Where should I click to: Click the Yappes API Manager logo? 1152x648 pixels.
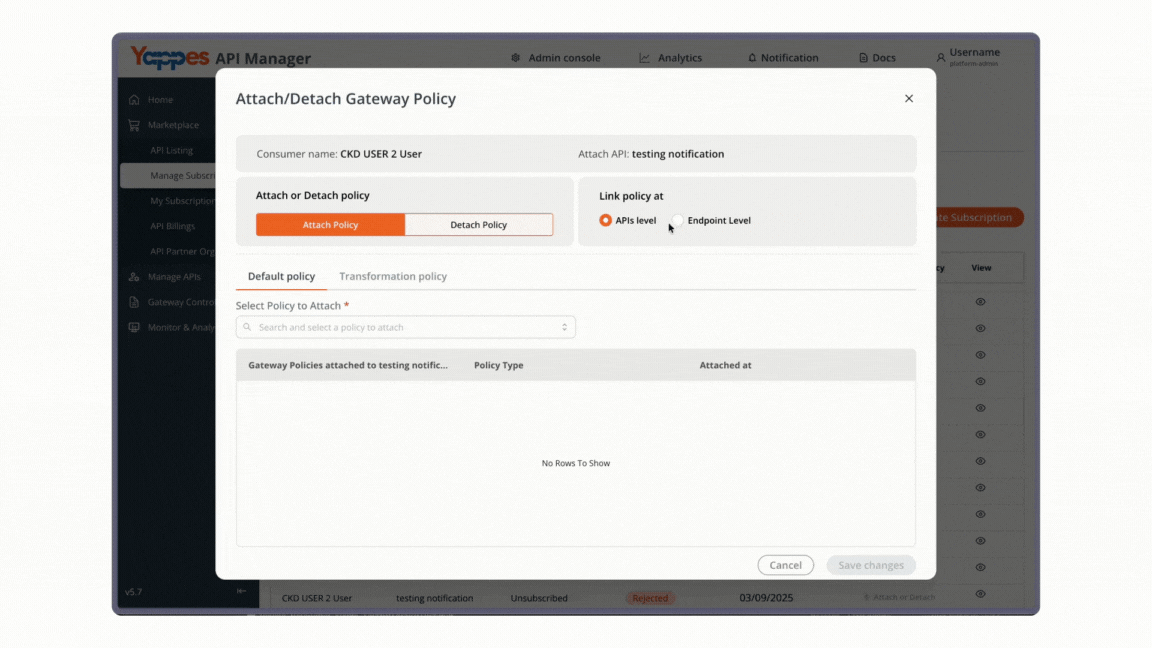coord(220,57)
